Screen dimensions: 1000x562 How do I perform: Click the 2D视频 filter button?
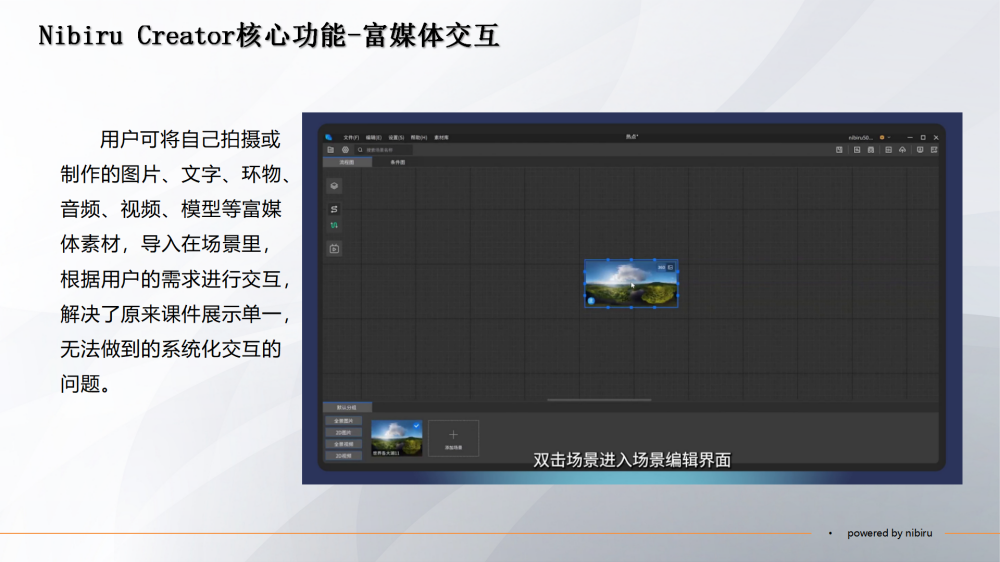click(x=344, y=455)
